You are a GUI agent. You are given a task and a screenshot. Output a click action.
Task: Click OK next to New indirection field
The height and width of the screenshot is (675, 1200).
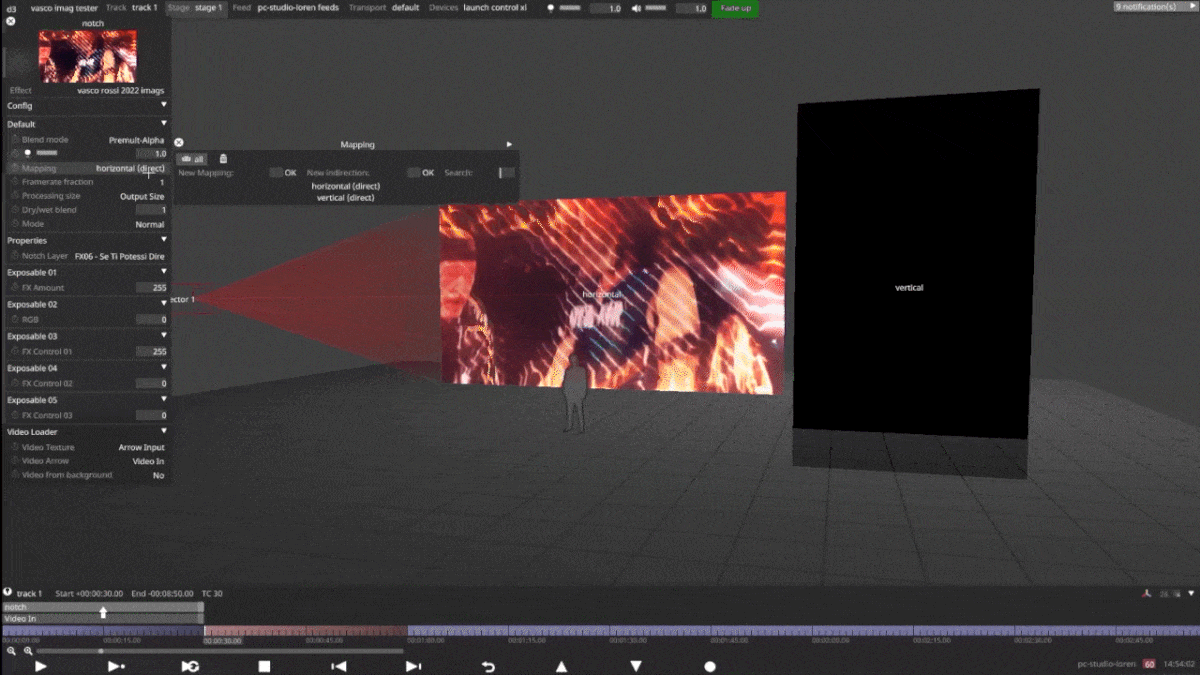pyautogui.click(x=428, y=173)
